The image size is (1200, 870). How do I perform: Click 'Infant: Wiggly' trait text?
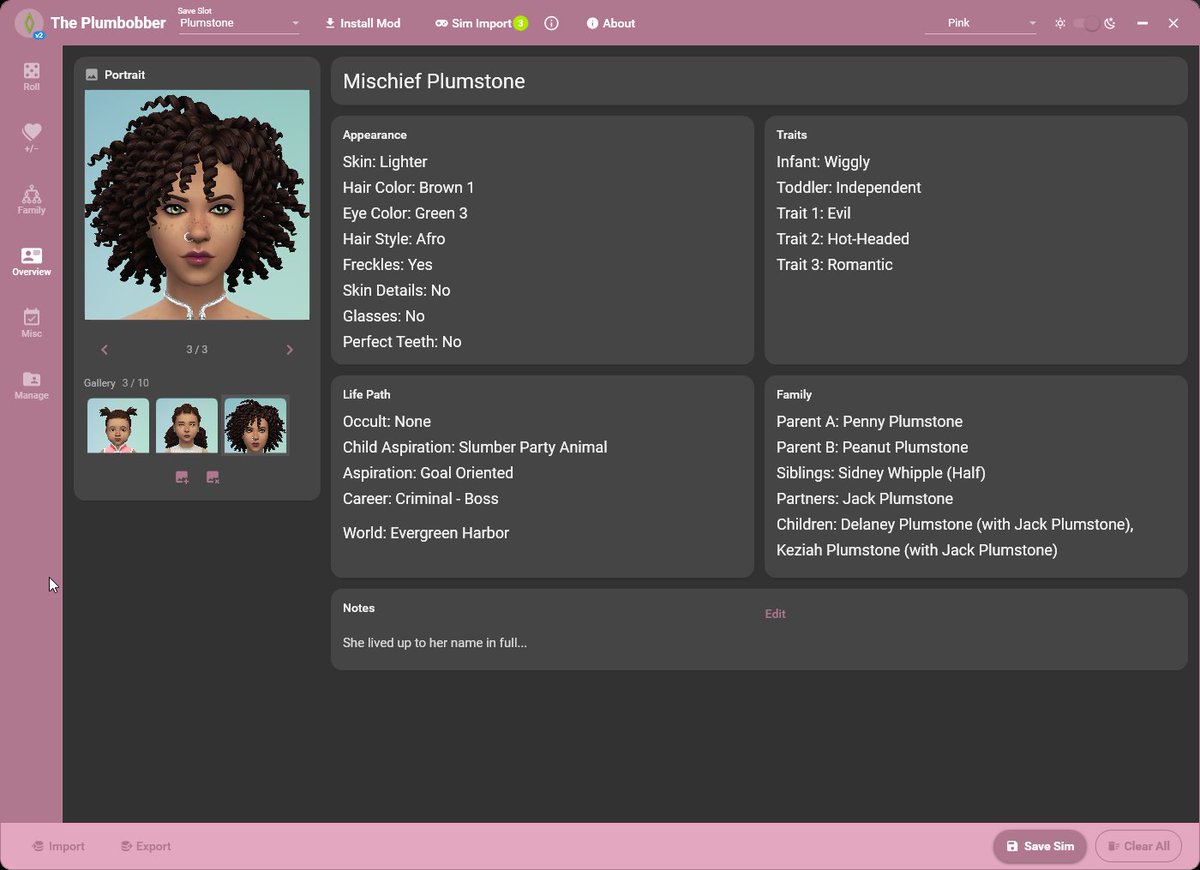pyautogui.click(x=823, y=162)
